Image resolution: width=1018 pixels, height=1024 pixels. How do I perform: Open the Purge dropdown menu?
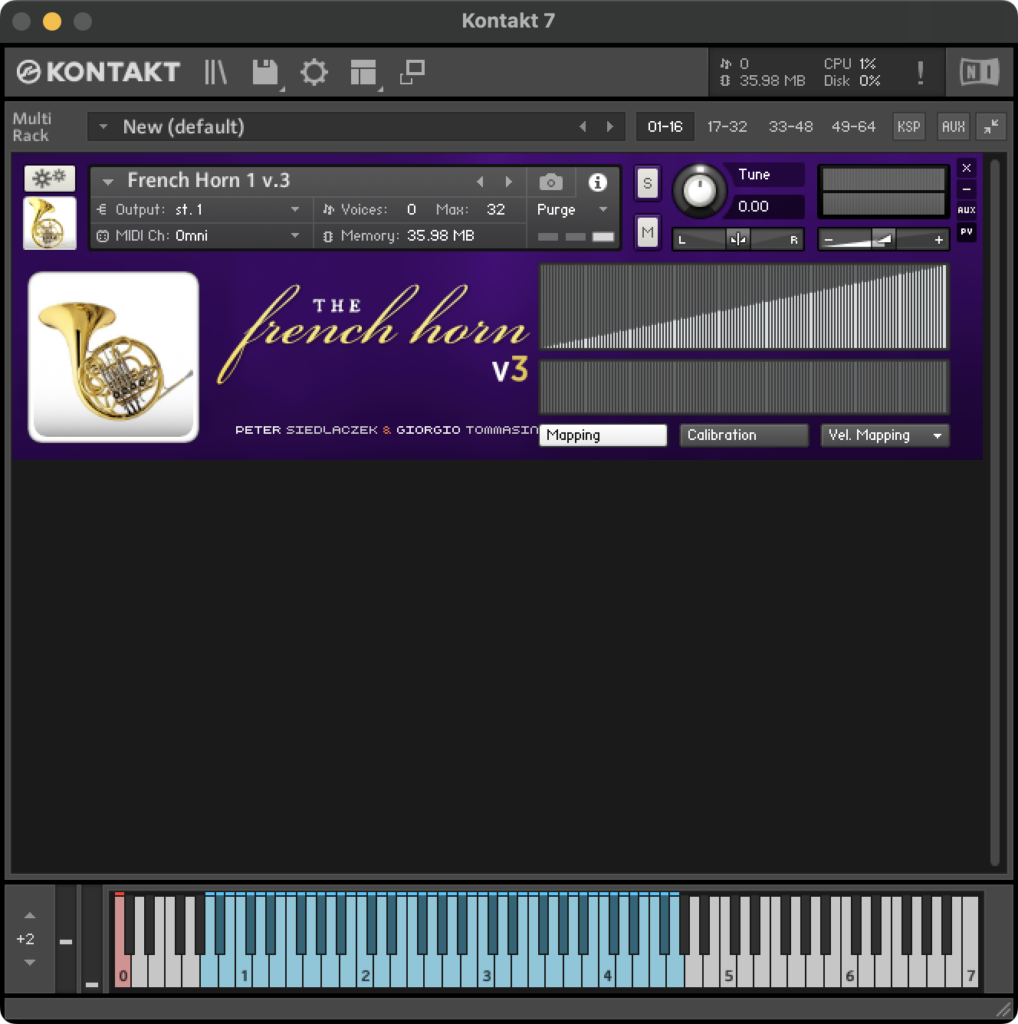pos(573,210)
